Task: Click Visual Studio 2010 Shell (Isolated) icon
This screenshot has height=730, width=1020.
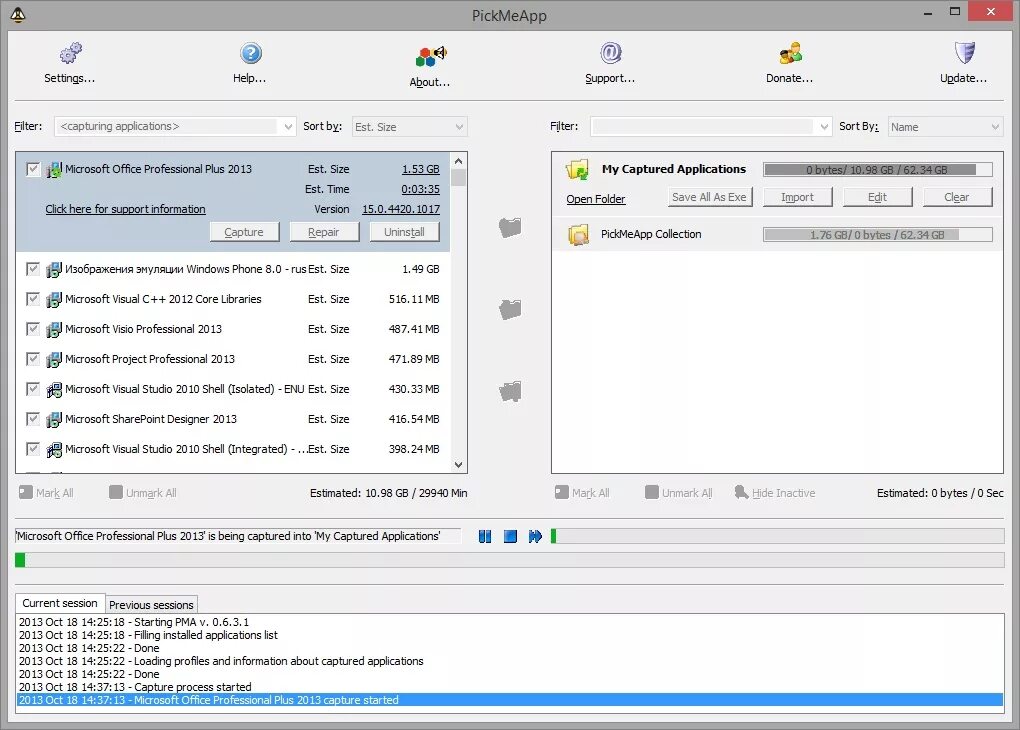Action: (x=54, y=389)
